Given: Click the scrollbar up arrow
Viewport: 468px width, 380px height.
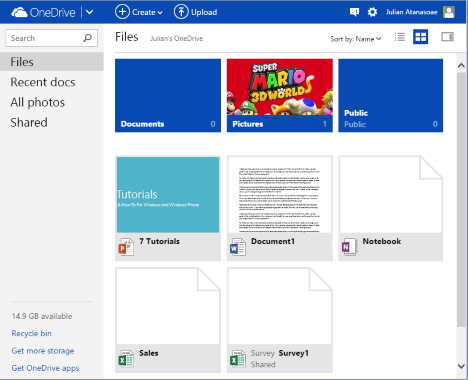Looking at the screenshot, I should (x=461, y=66).
